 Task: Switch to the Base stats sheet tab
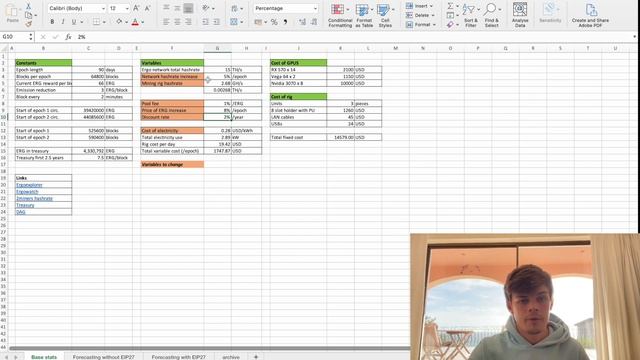click(x=44, y=357)
